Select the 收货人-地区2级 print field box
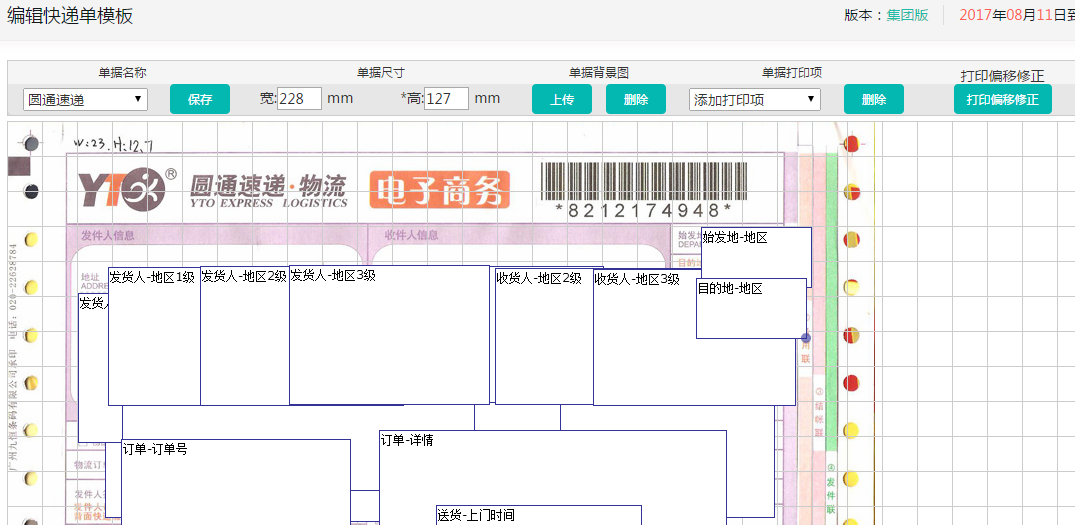This screenshot has height=525, width=1075. [x=543, y=340]
